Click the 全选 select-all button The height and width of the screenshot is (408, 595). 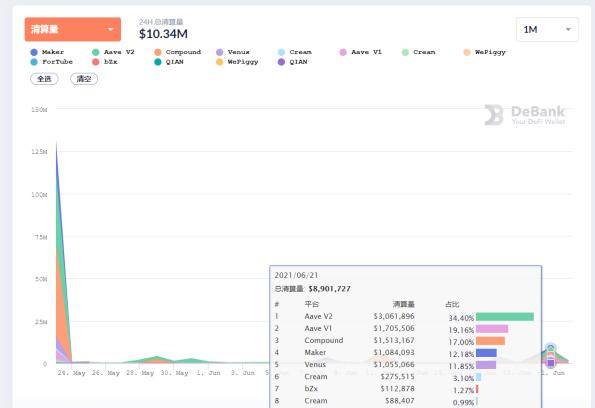(44, 79)
